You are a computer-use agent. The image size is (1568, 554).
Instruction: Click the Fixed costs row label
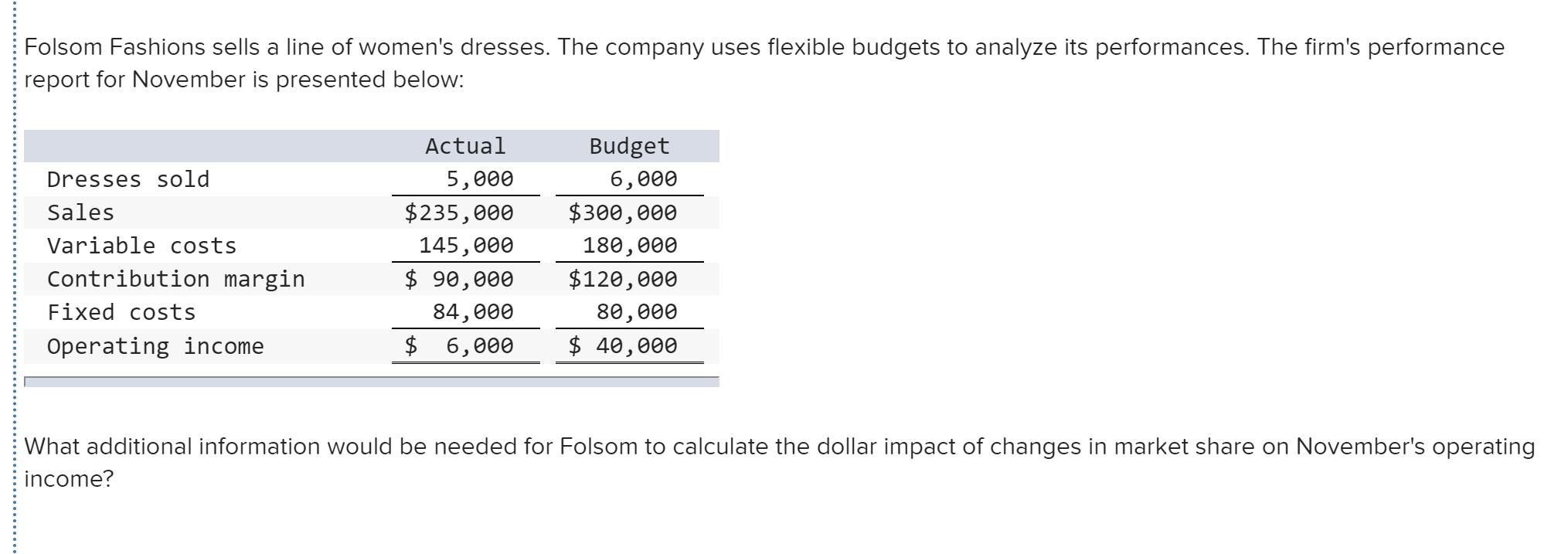pos(121,312)
